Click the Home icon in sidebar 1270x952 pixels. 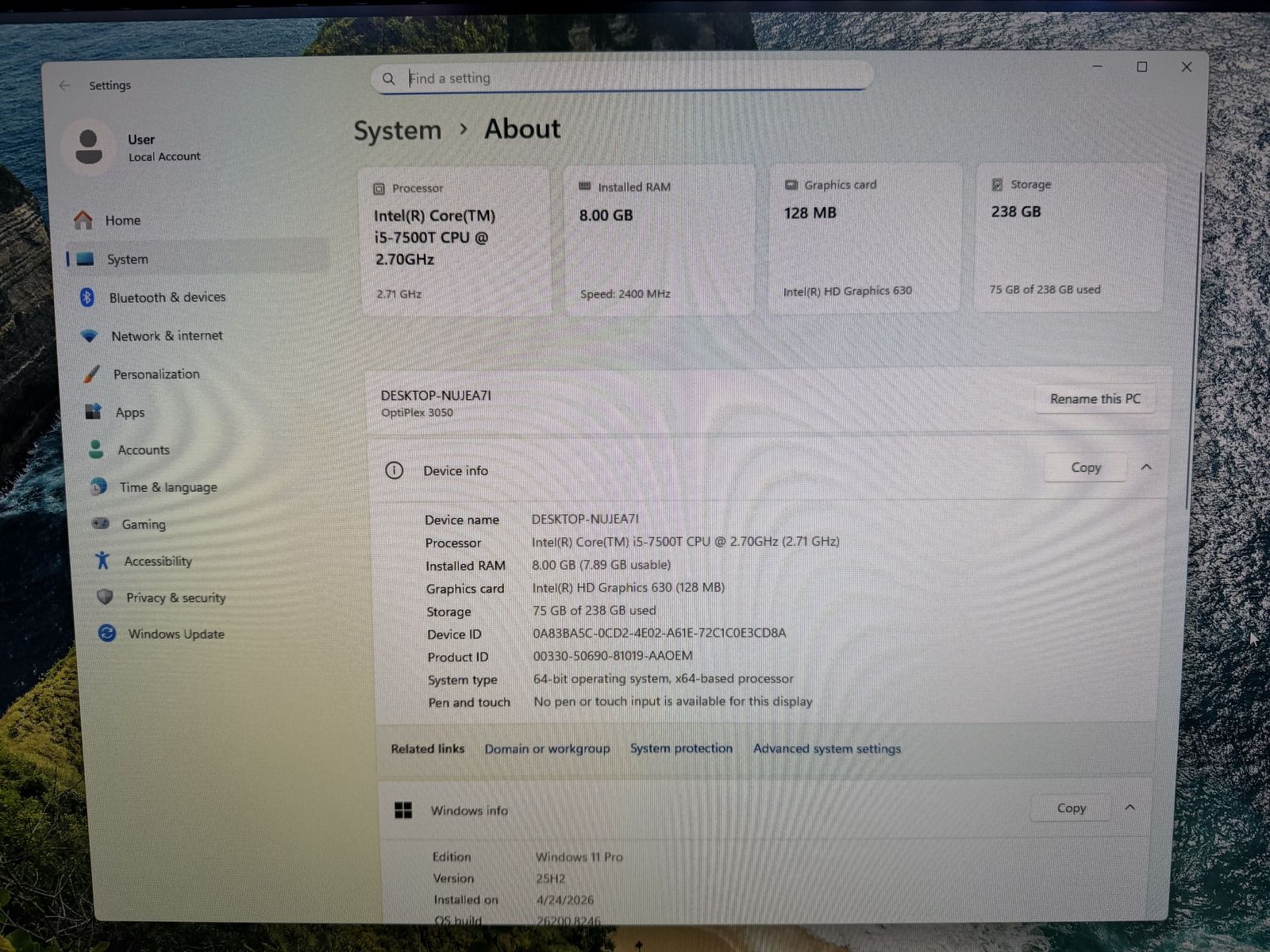[83, 220]
